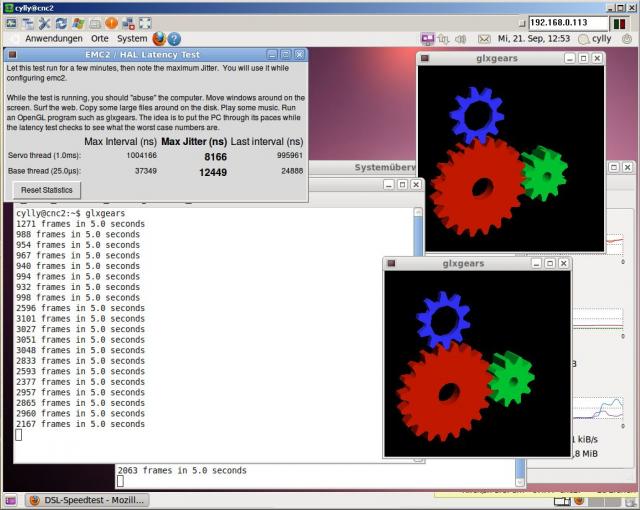
Task: Click the purple display applet in panel
Action: (x=427, y=39)
